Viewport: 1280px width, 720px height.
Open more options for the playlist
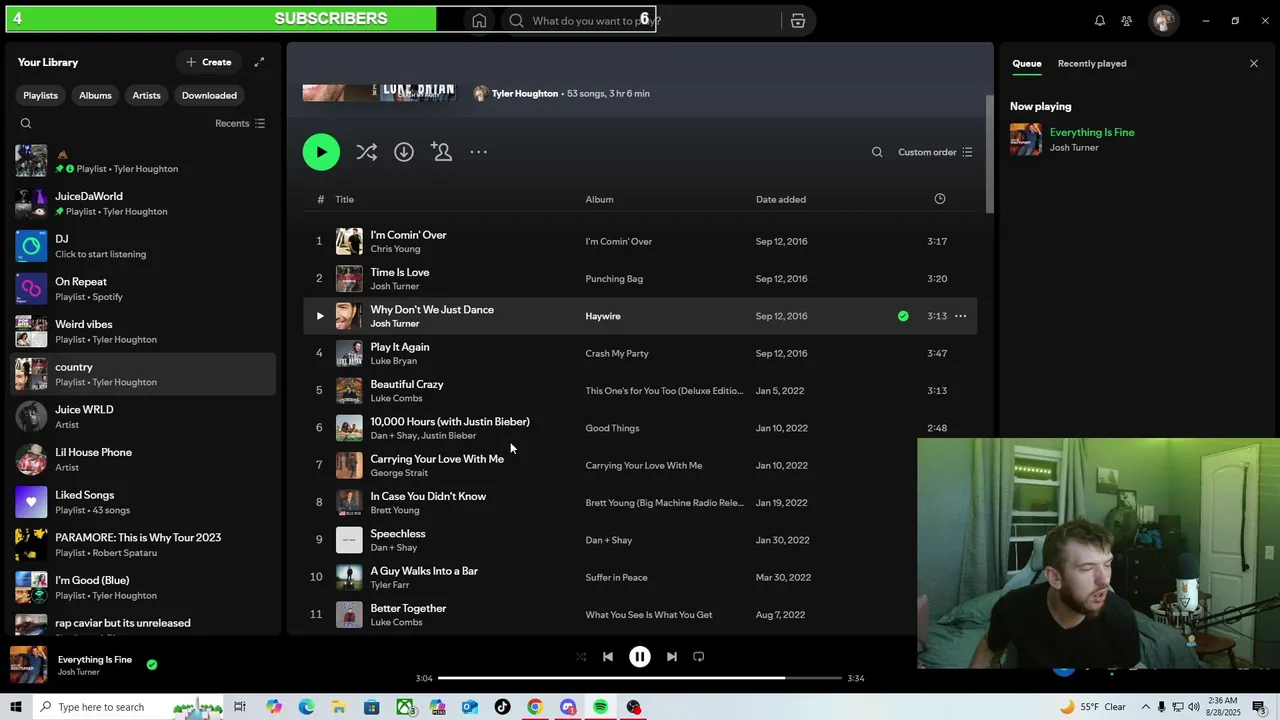(479, 152)
